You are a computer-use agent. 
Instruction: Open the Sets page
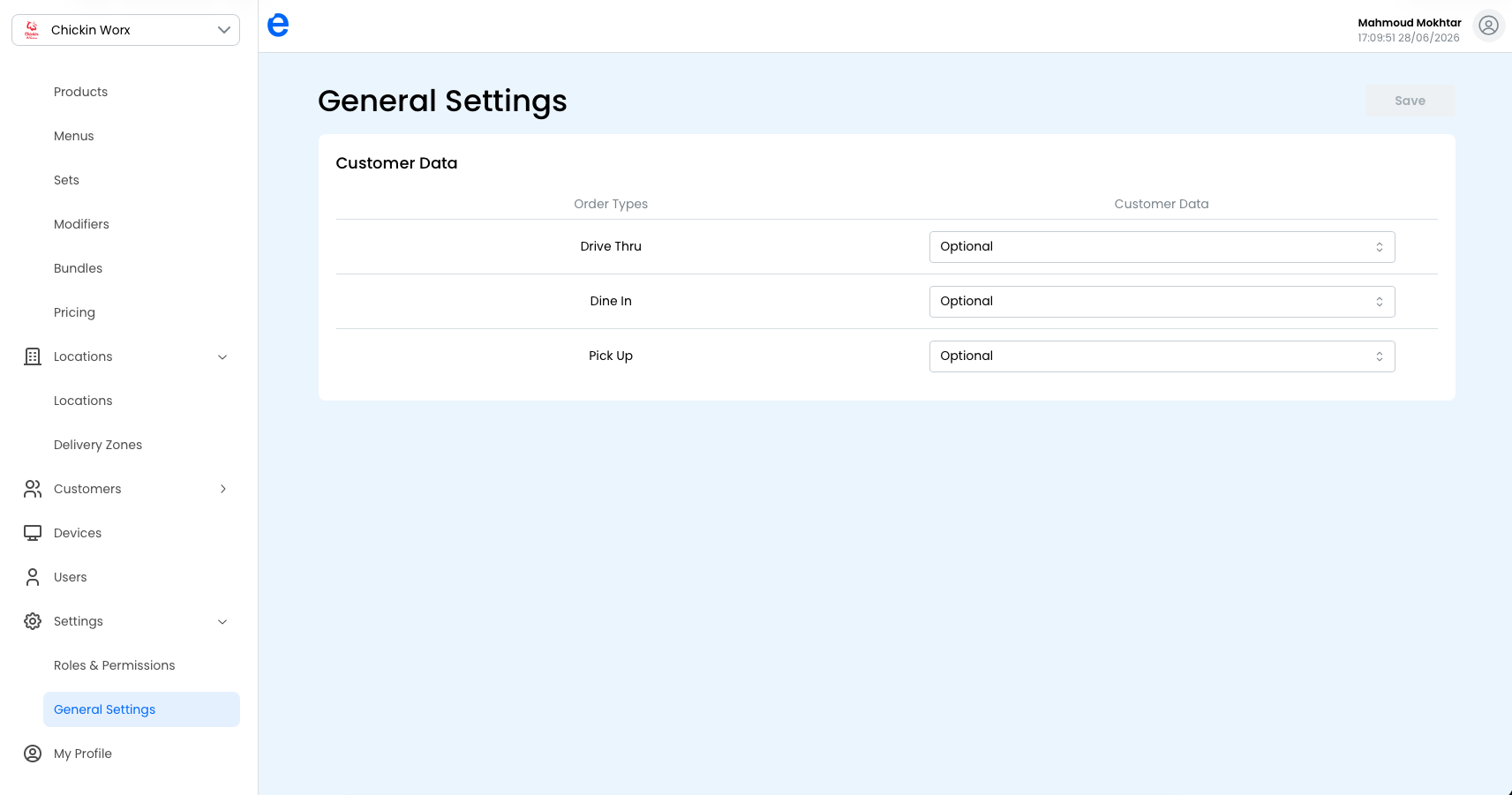click(x=66, y=180)
